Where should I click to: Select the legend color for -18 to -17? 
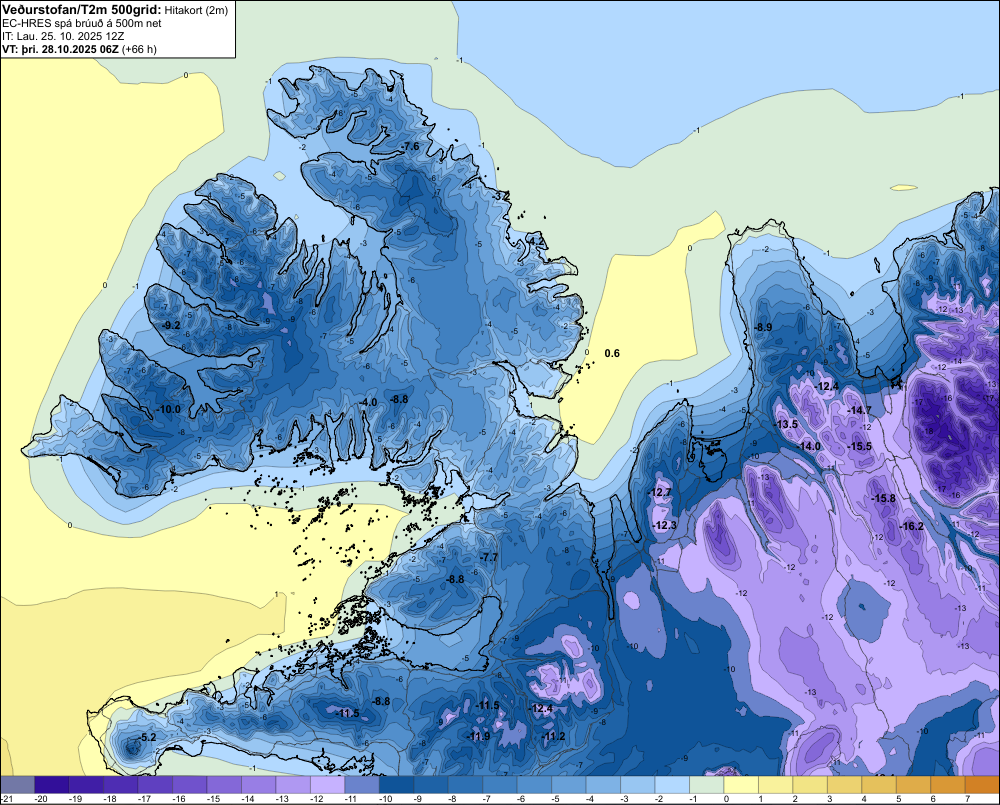(x=121, y=784)
